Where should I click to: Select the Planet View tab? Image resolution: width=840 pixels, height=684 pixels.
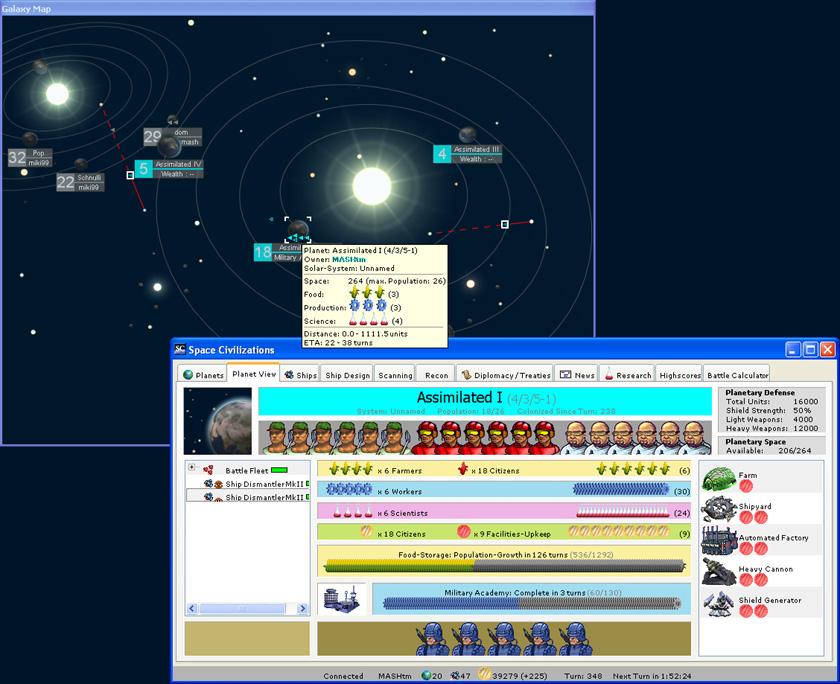point(254,373)
